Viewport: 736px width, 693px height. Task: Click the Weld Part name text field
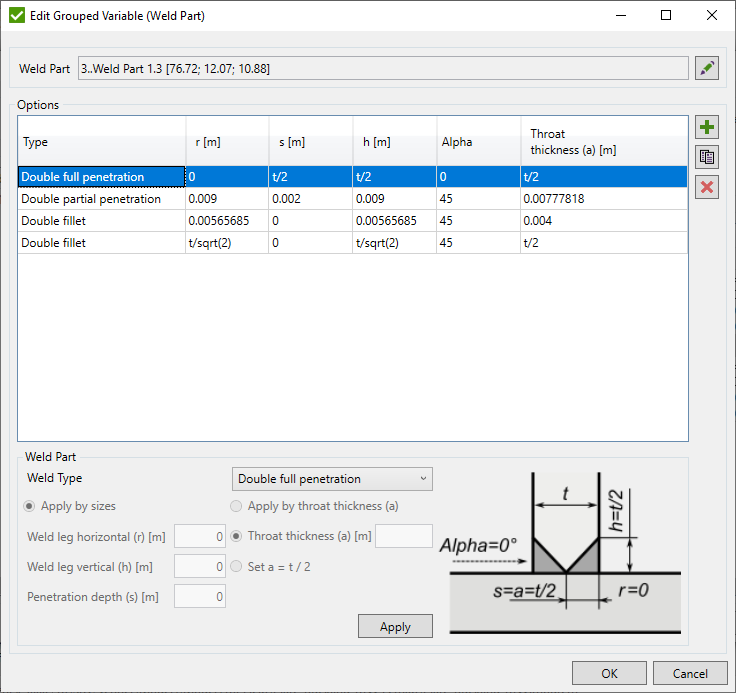pyautogui.click(x=382, y=68)
